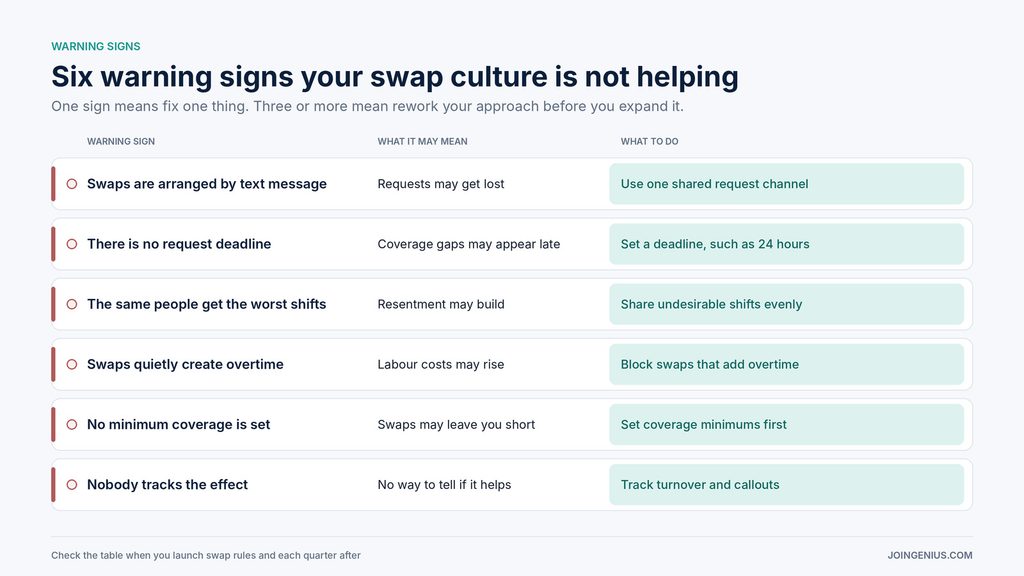
Task: Click the 'Swaps may leave you short' cell
Action: [456, 424]
